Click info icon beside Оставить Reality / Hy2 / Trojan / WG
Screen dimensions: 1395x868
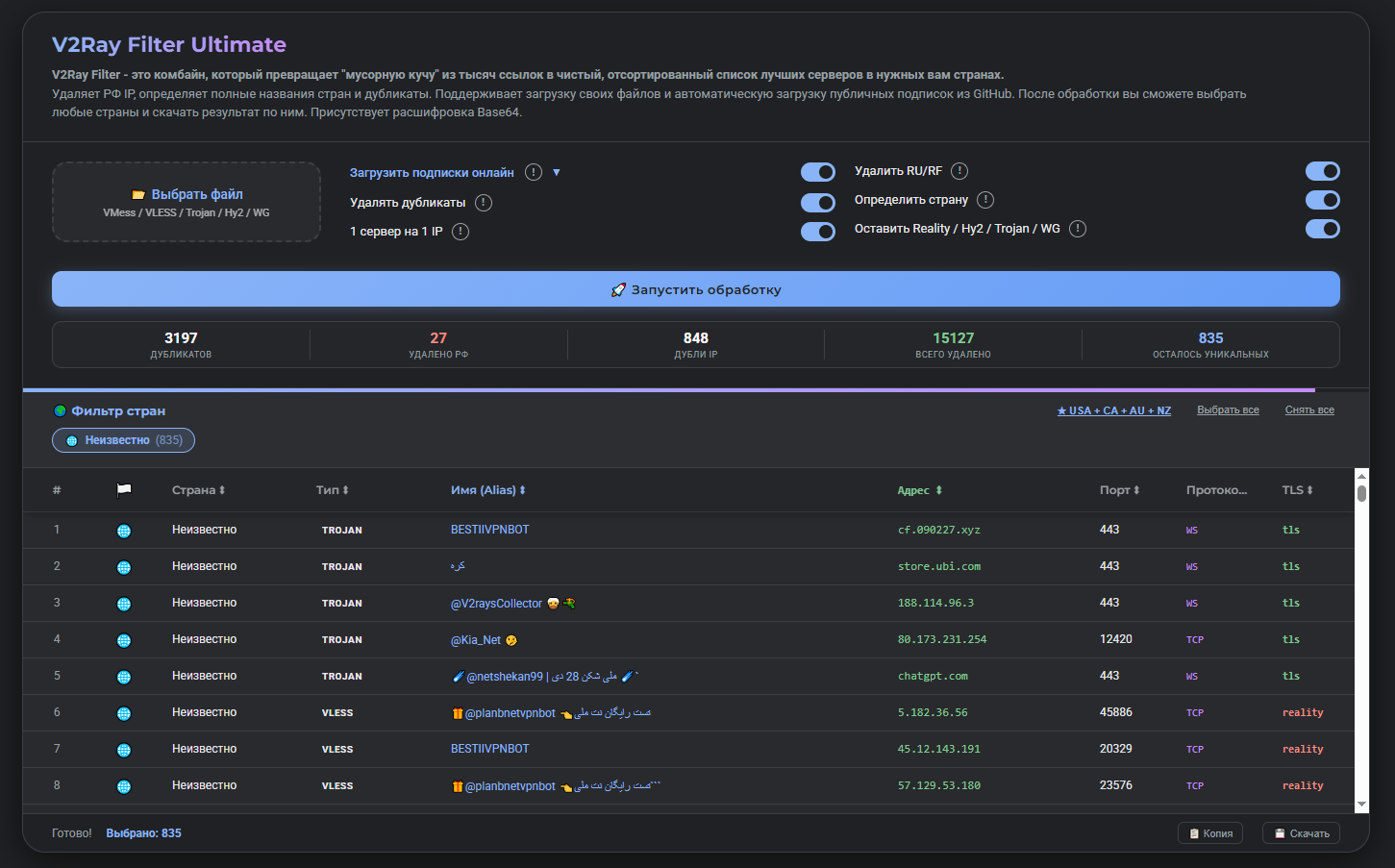click(1078, 229)
